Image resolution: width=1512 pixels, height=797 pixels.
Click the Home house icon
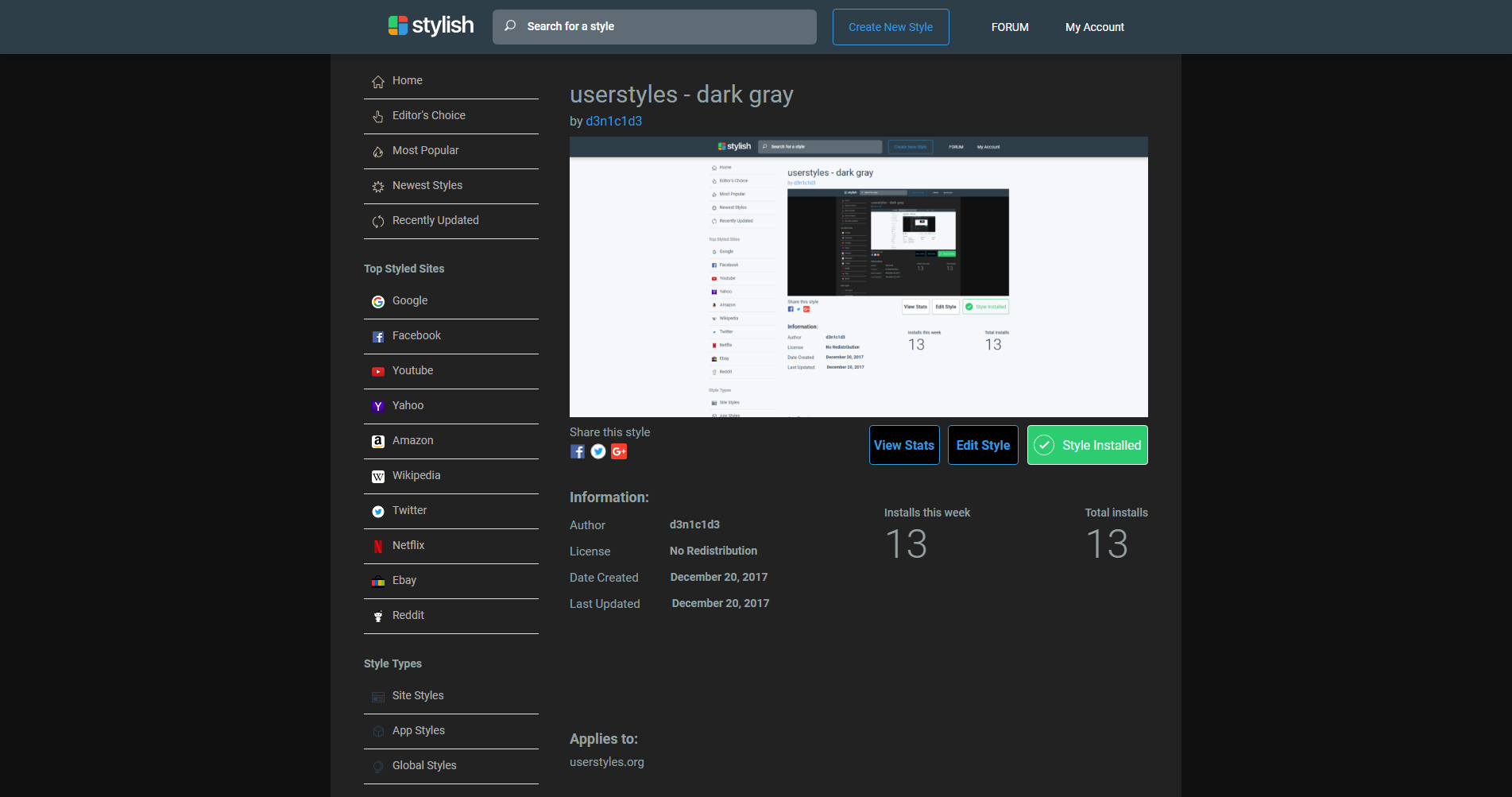click(378, 81)
